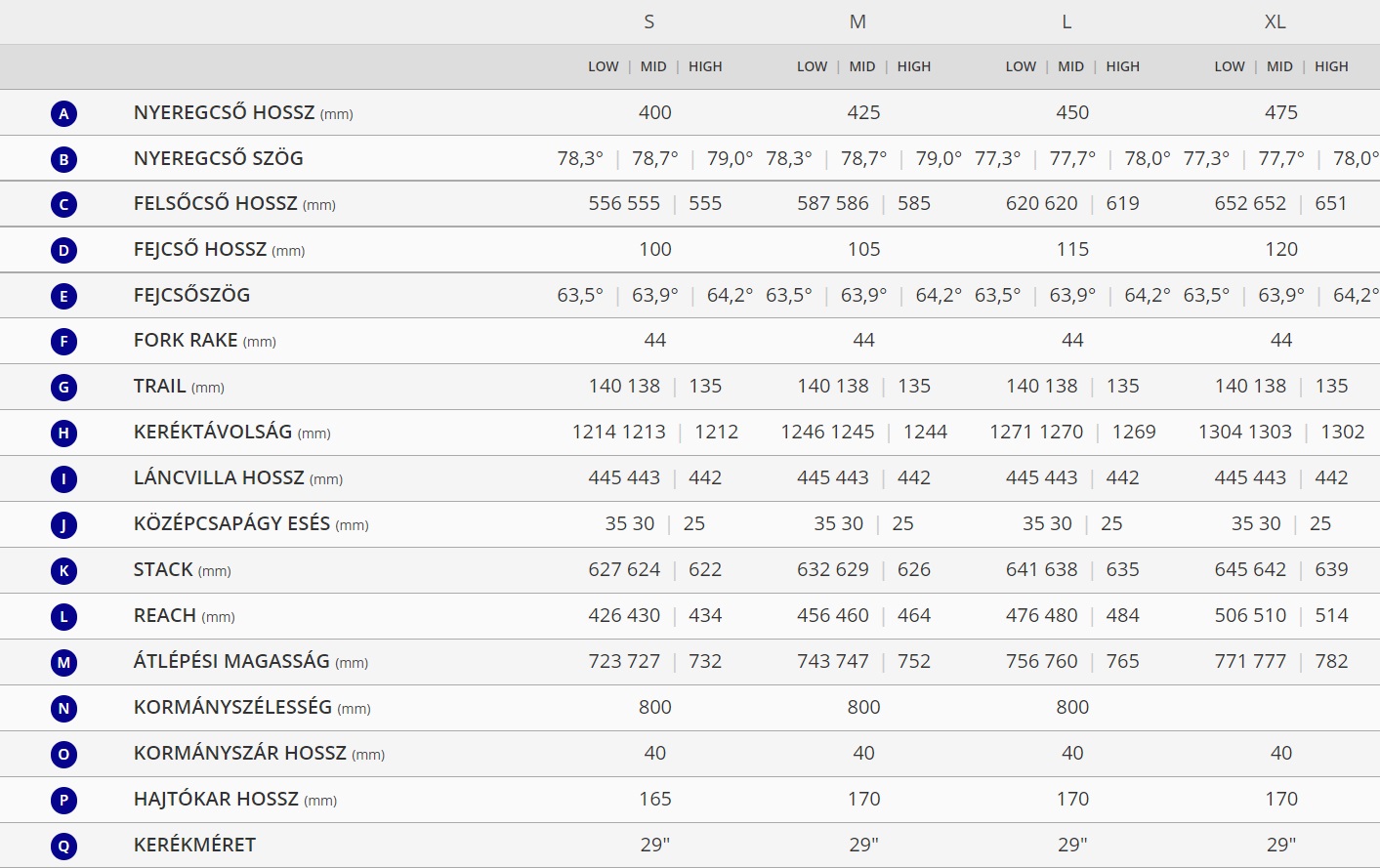Click the handlebar width 800 for size L

1072,707
